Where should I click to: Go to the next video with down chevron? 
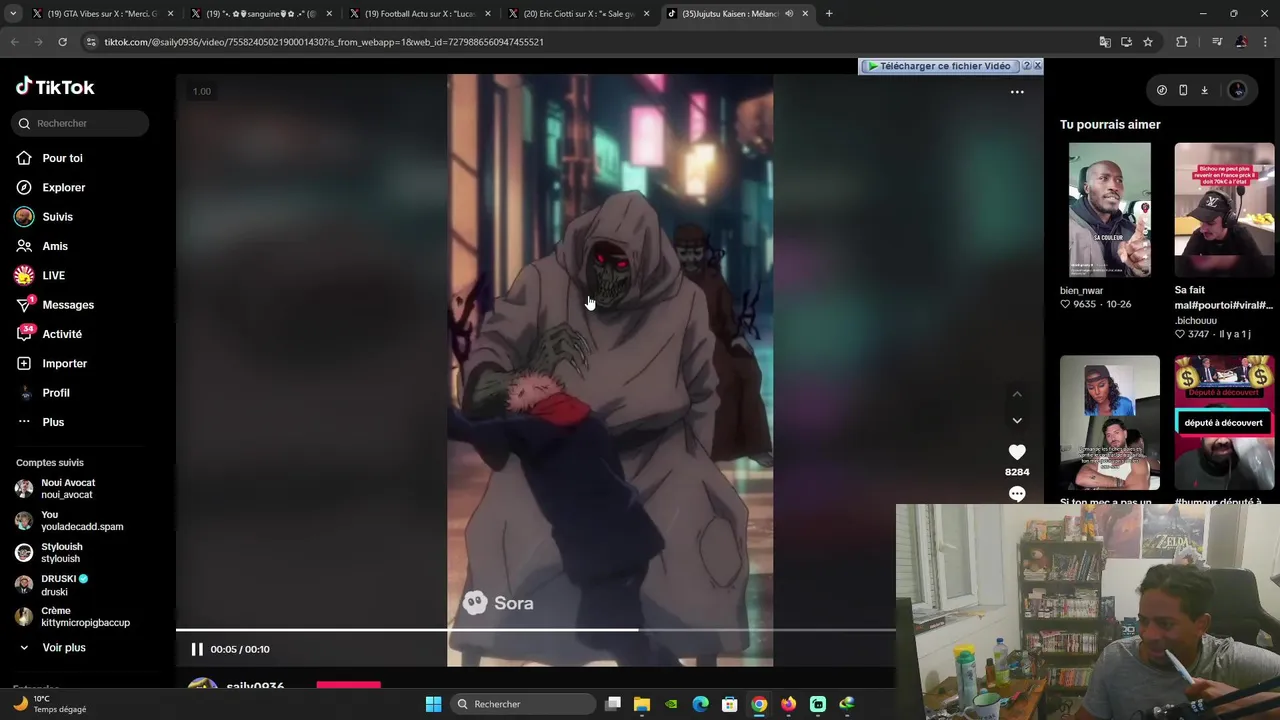point(1017,421)
